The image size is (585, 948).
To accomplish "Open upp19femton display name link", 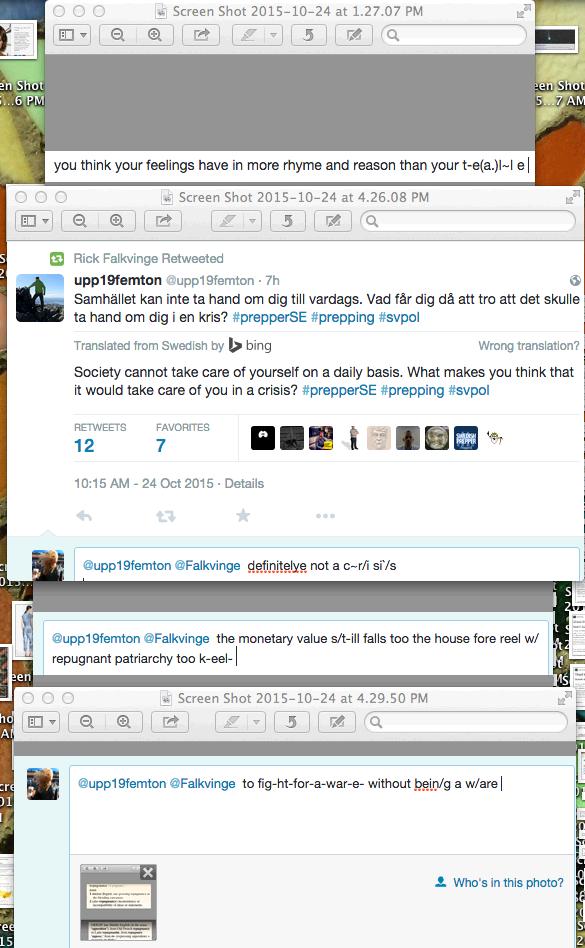I will (x=118, y=280).
